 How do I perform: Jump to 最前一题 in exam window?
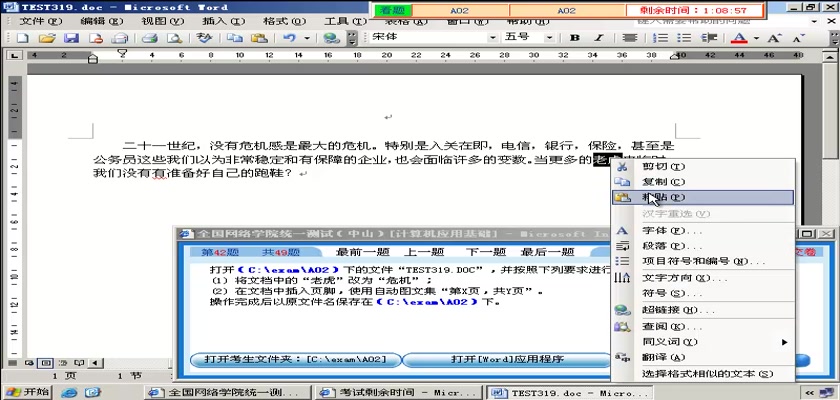tap(363, 252)
